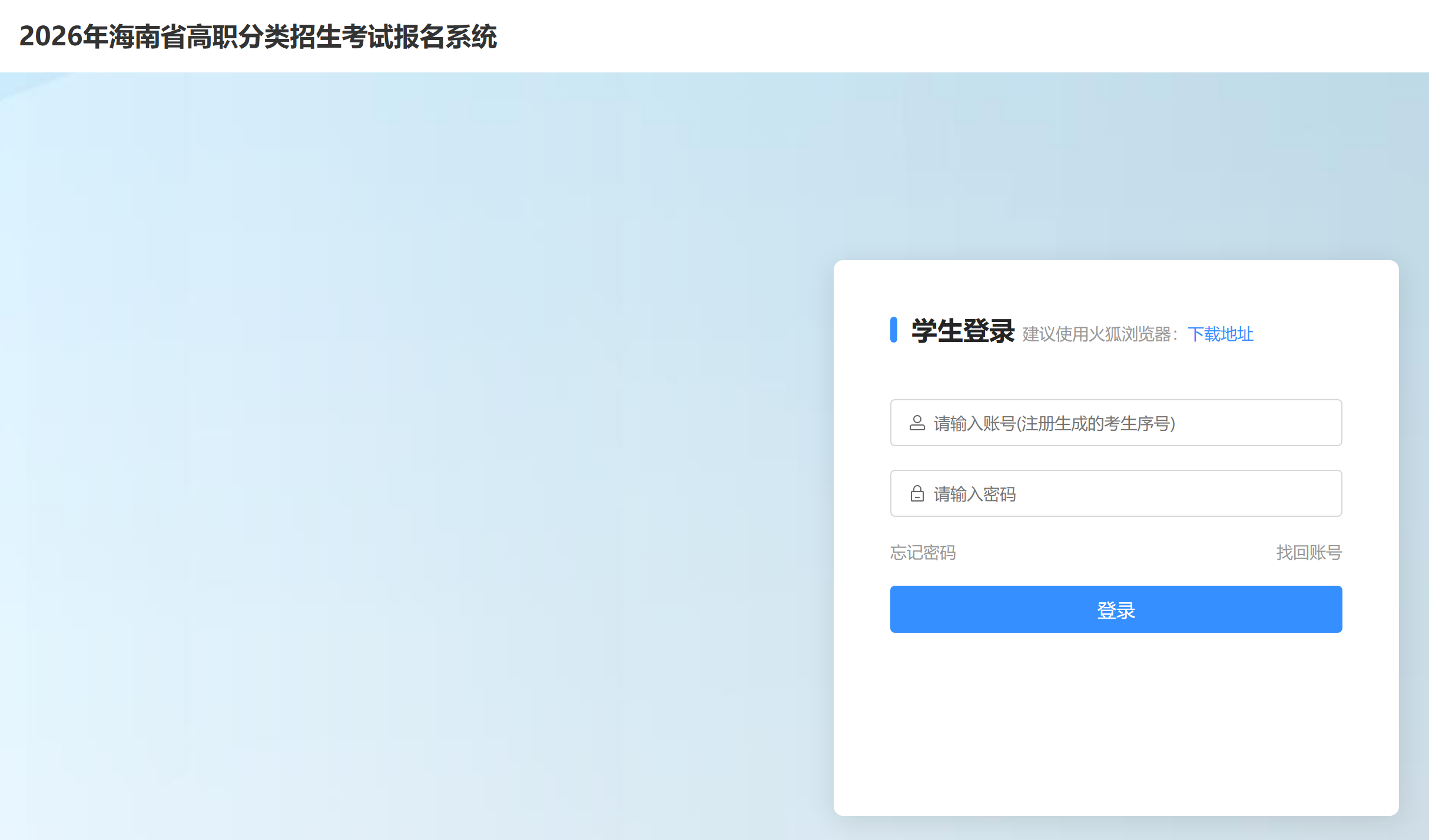The height and width of the screenshot is (840, 1429).
Task: Click the user silhouette icon in account field
Action: coord(917,423)
